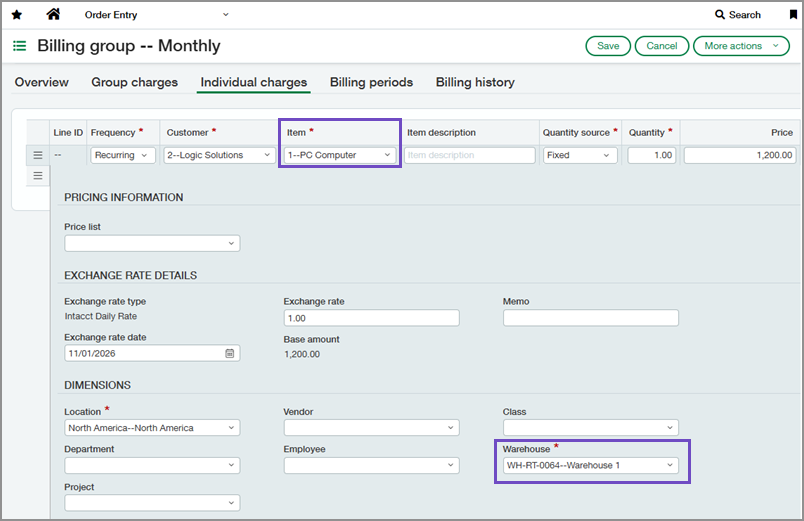Click the DIMENSIONS section heading
Image resolution: width=804 pixels, height=521 pixels.
[x=97, y=385]
